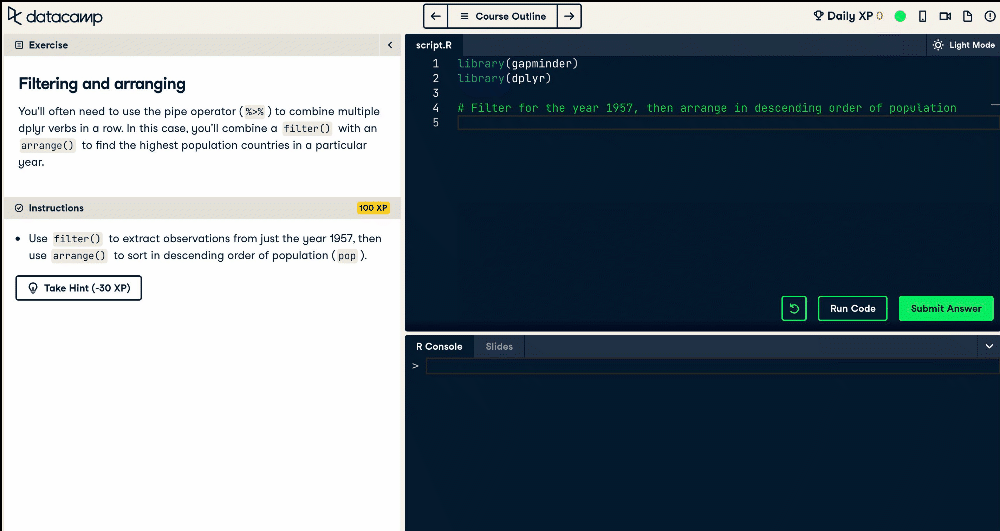
Task: Run Code in the editor
Action: pos(853,309)
